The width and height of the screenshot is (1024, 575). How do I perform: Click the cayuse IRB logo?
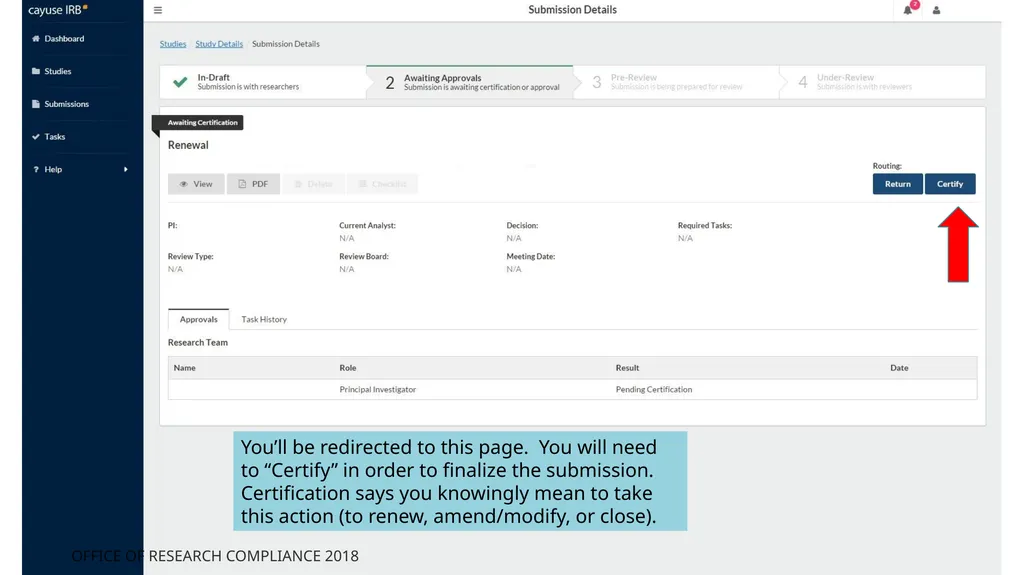tap(57, 10)
